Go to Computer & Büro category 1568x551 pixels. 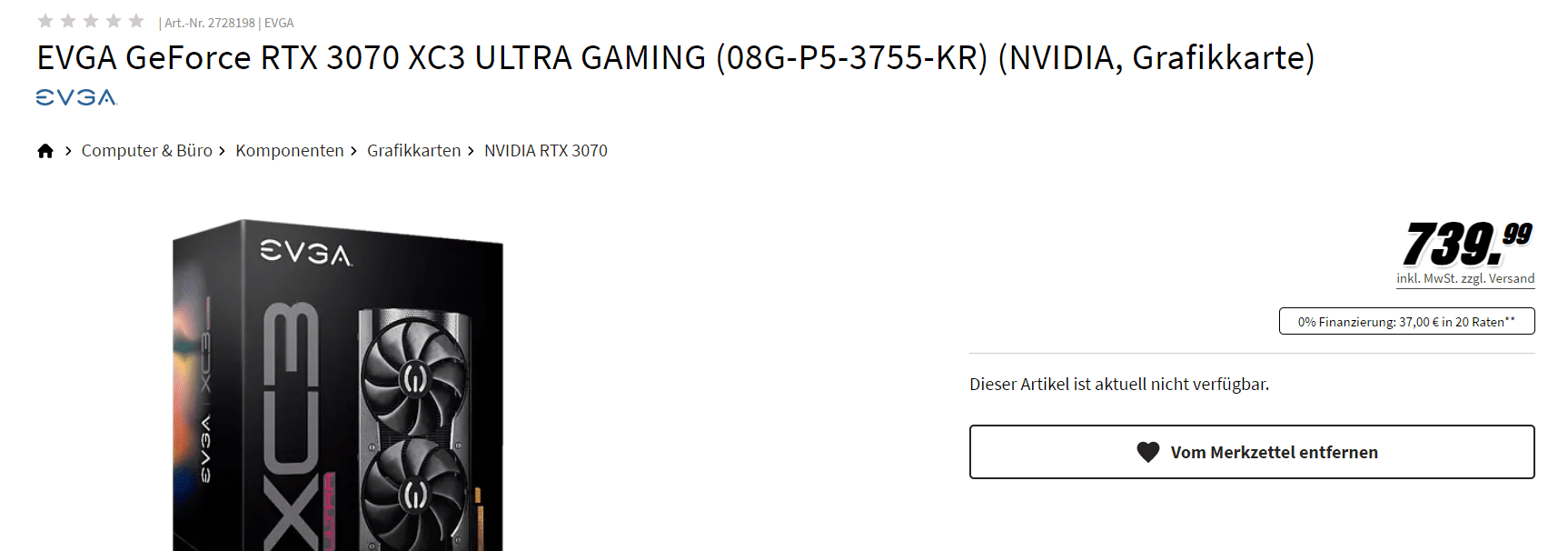(147, 151)
